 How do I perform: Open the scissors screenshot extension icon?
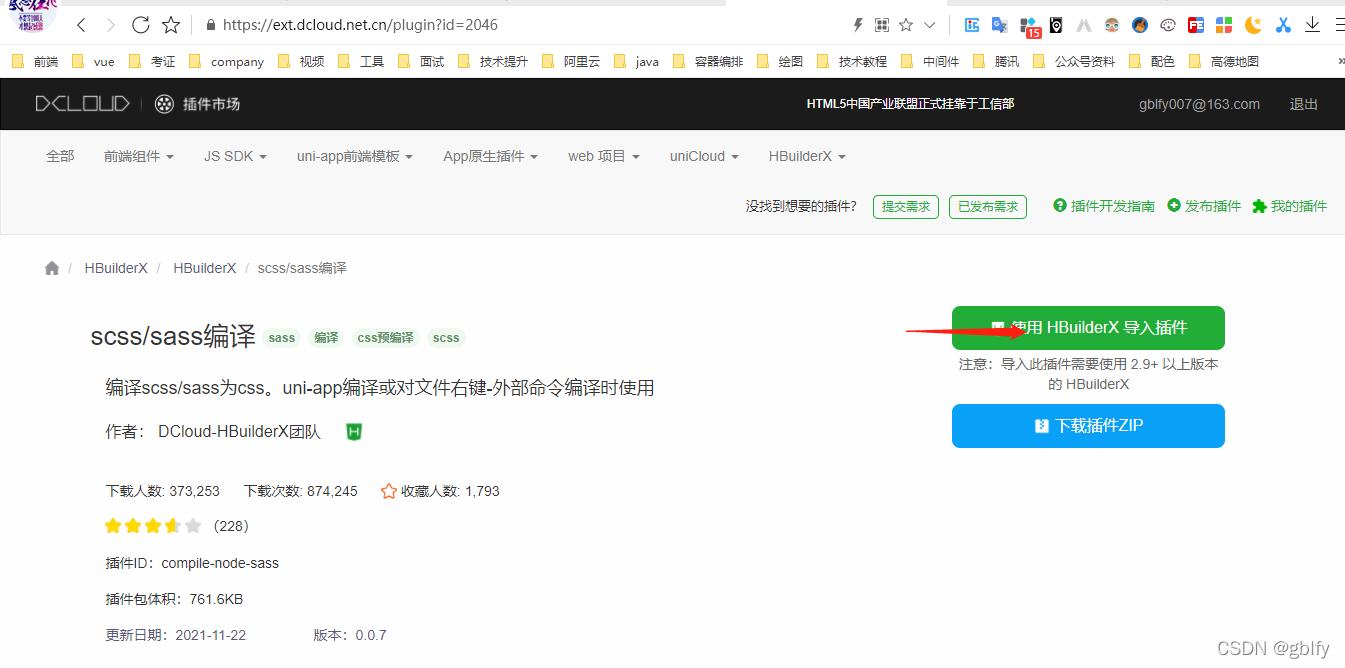(x=1283, y=24)
